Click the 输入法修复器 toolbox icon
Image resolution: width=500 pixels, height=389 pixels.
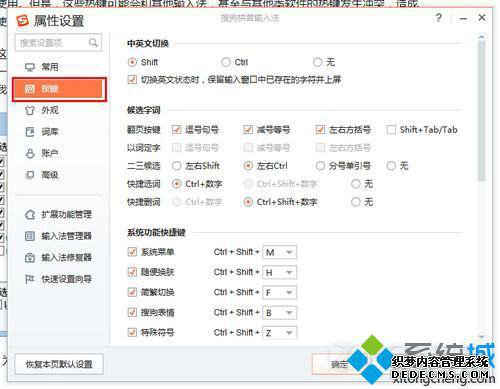click(x=30, y=258)
